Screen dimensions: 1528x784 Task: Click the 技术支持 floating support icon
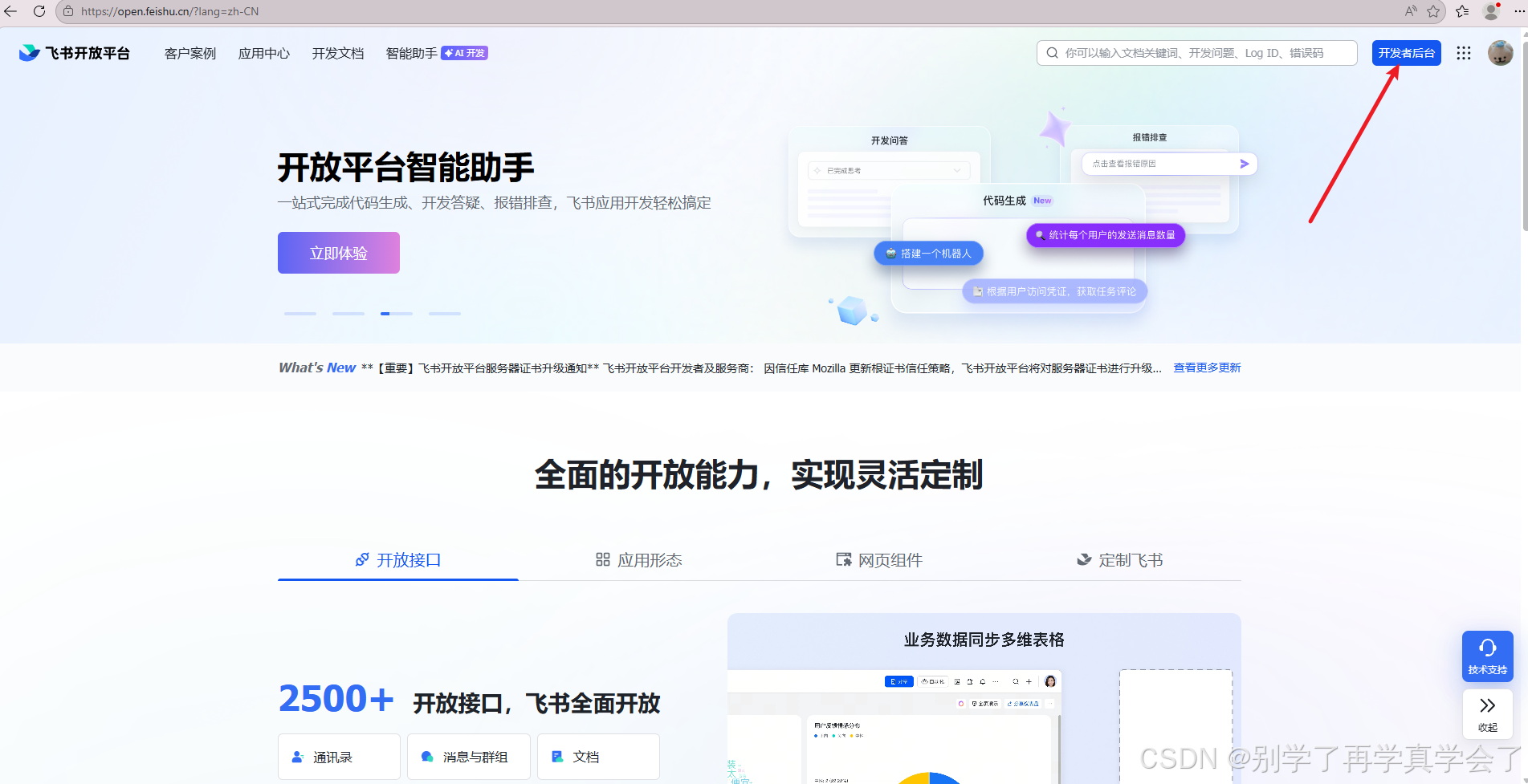click(x=1487, y=656)
